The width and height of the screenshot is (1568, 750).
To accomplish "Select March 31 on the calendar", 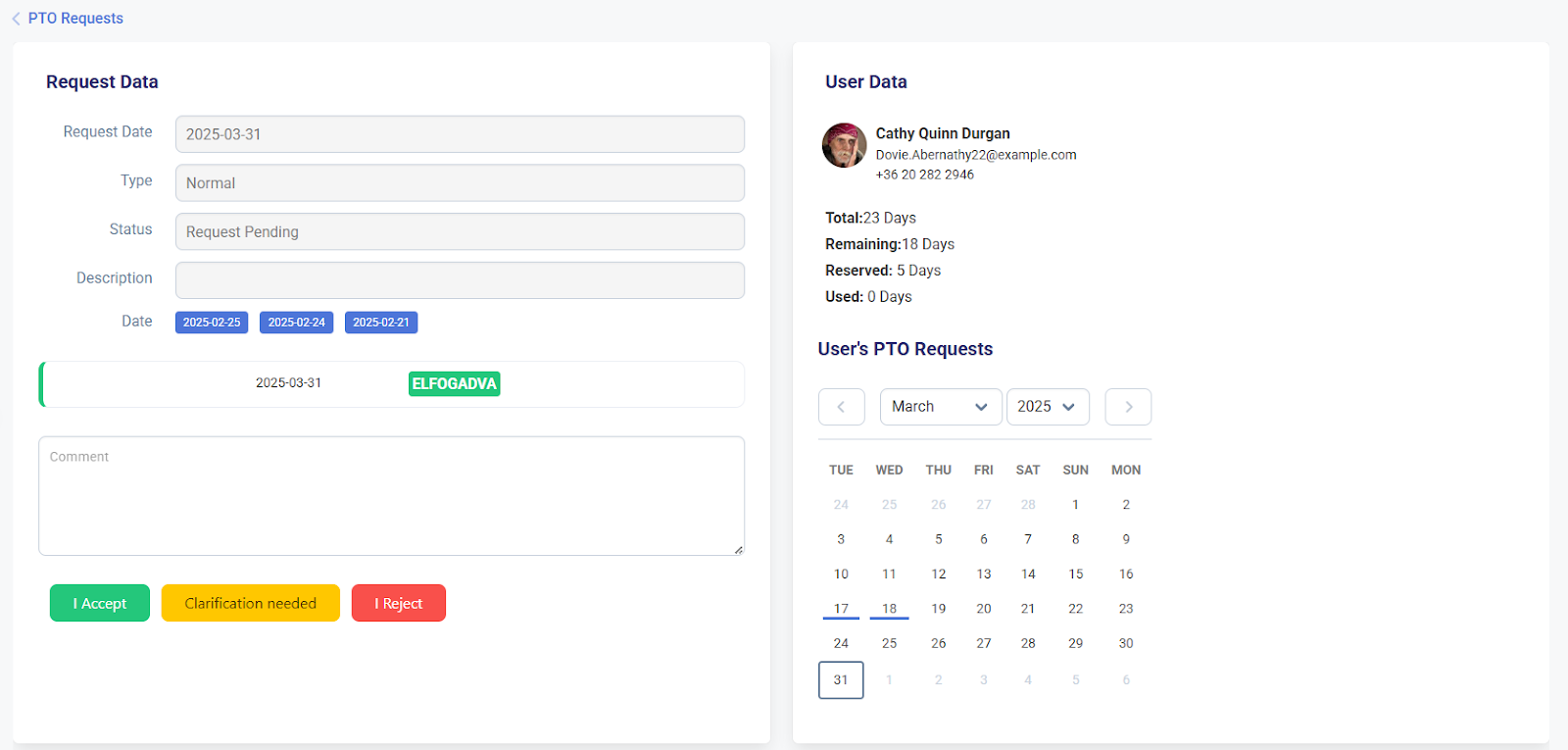I will coord(841,679).
